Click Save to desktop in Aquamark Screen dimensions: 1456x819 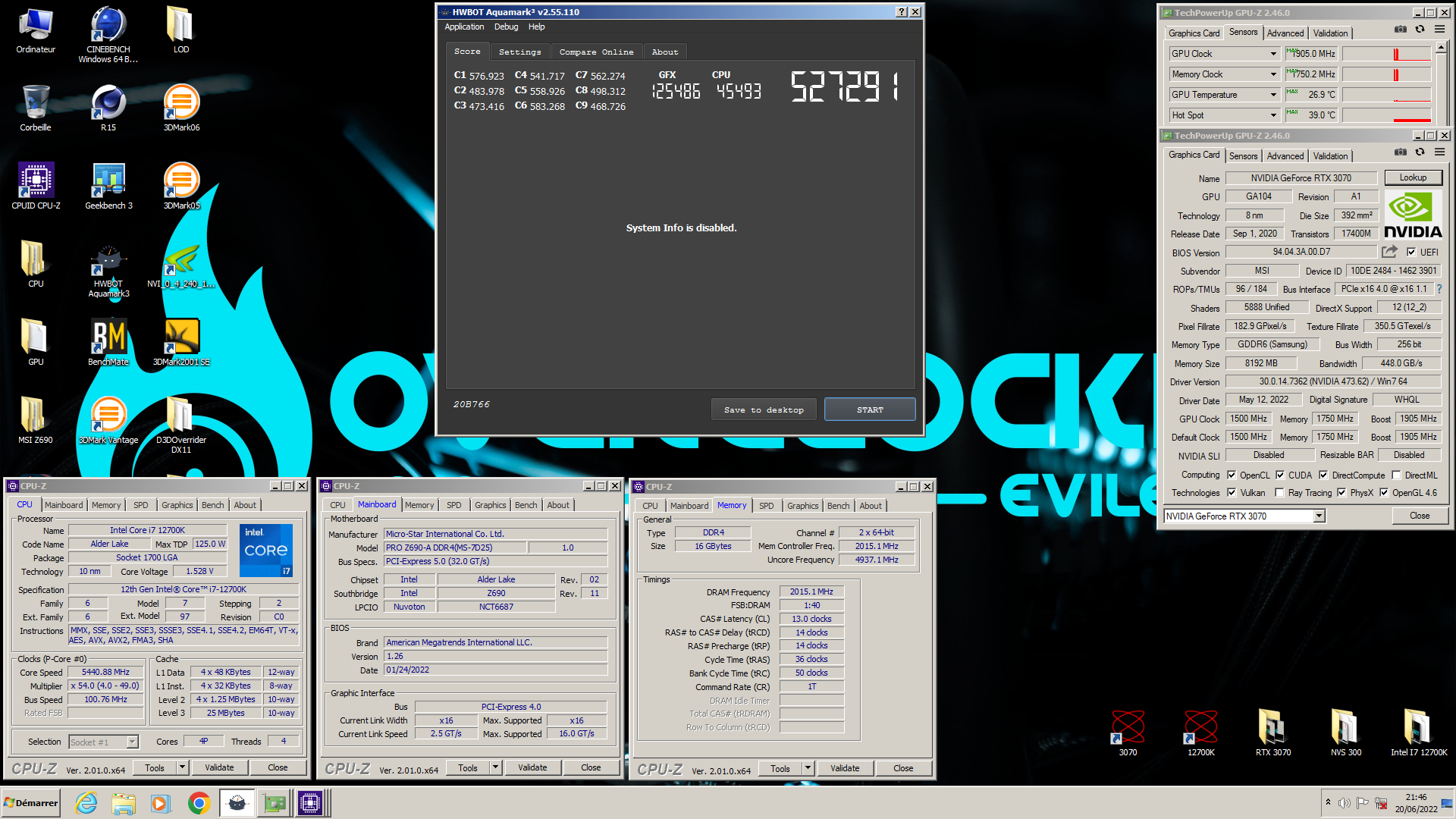tap(764, 409)
